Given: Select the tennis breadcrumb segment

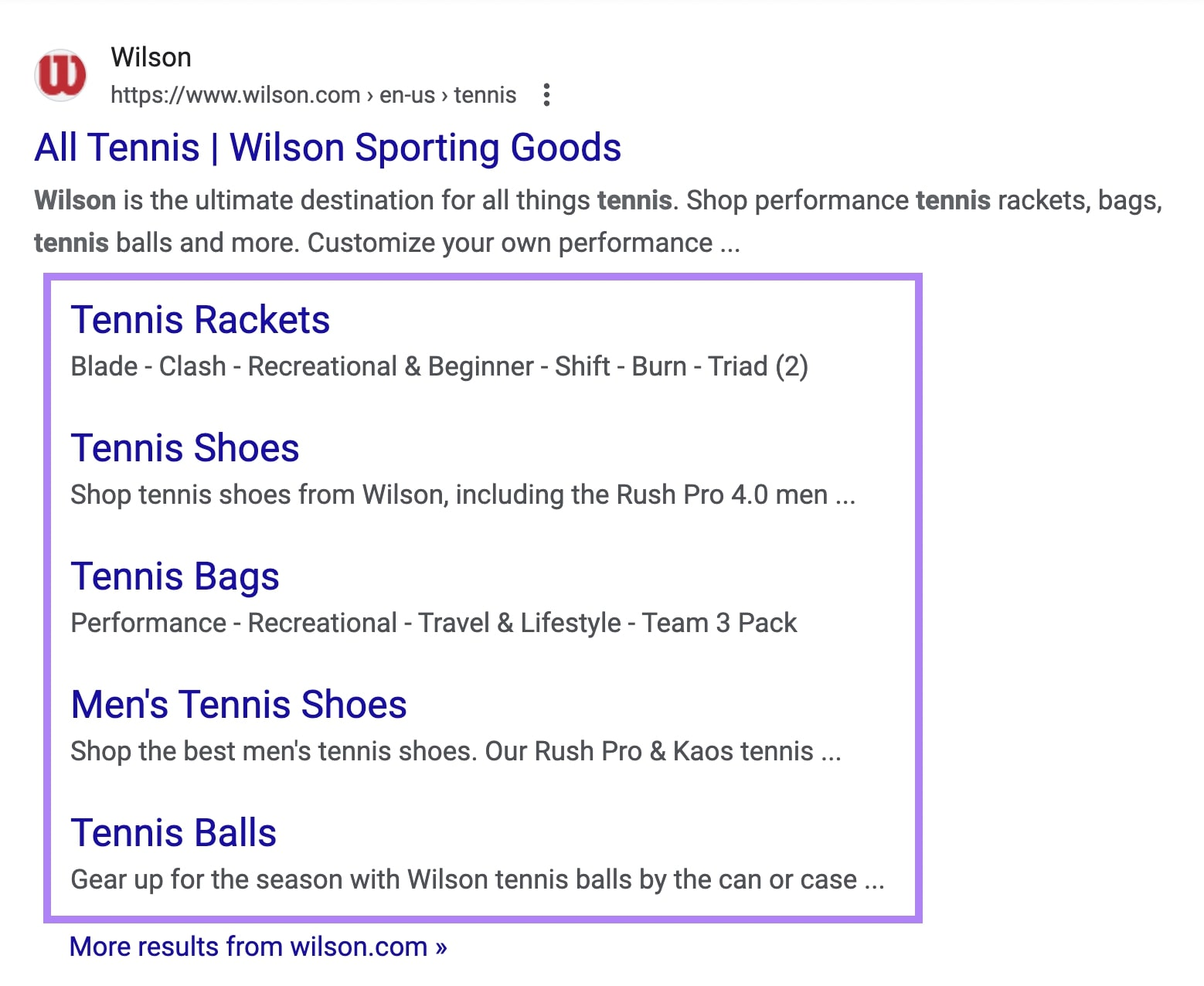Looking at the screenshot, I should coord(485,94).
